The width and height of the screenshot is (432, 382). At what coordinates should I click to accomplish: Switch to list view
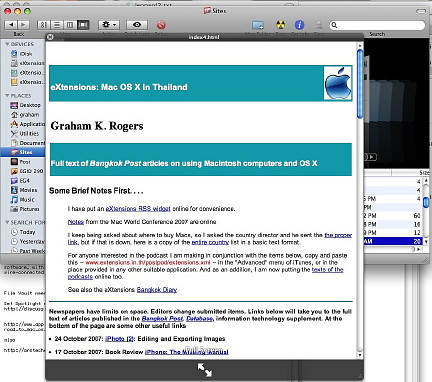[57, 25]
